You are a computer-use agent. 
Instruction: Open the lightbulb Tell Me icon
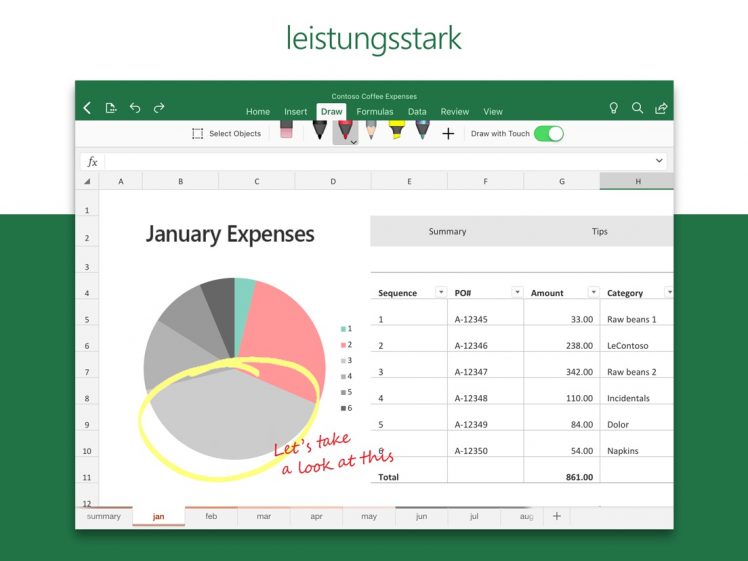pyautogui.click(x=614, y=108)
